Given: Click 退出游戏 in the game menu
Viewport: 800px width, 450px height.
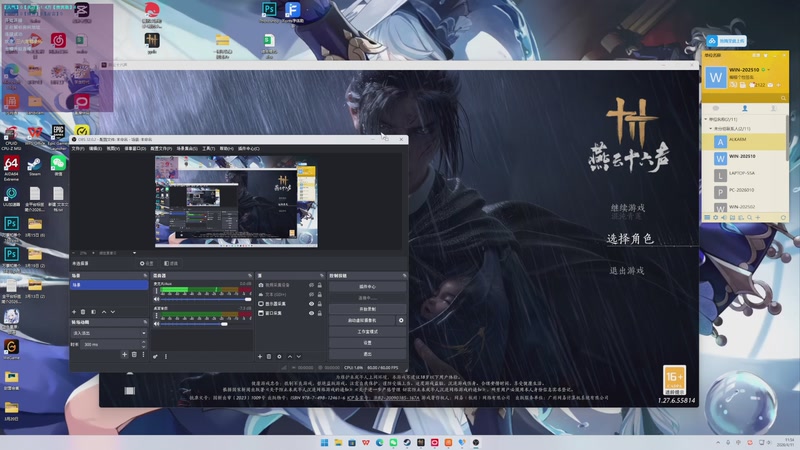Looking at the screenshot, I should tap(627, 271).
